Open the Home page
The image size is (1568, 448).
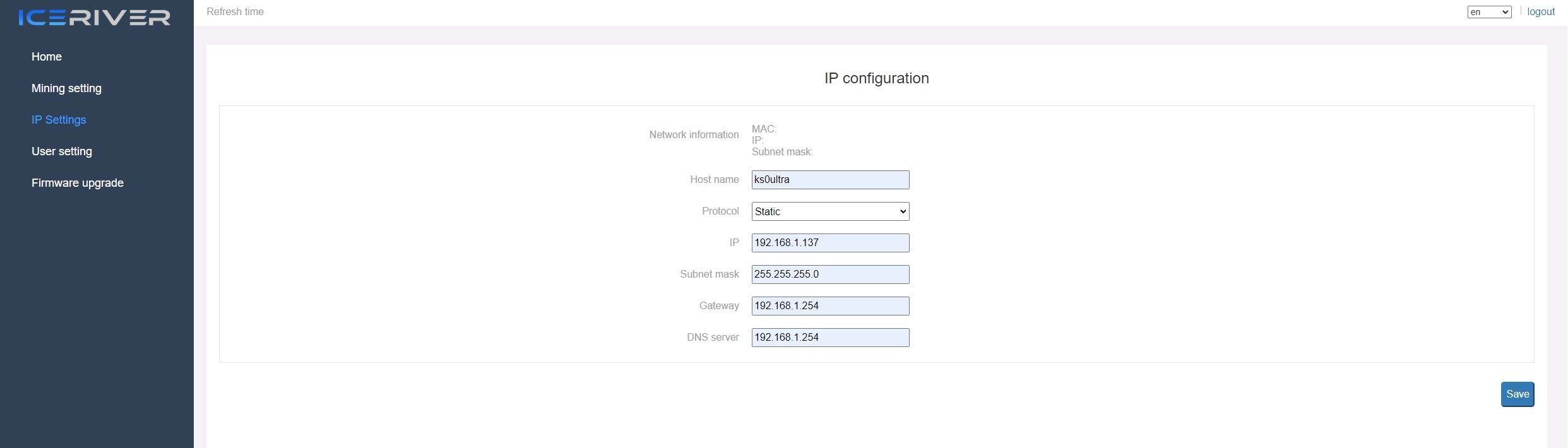click(x=47, y=57)
